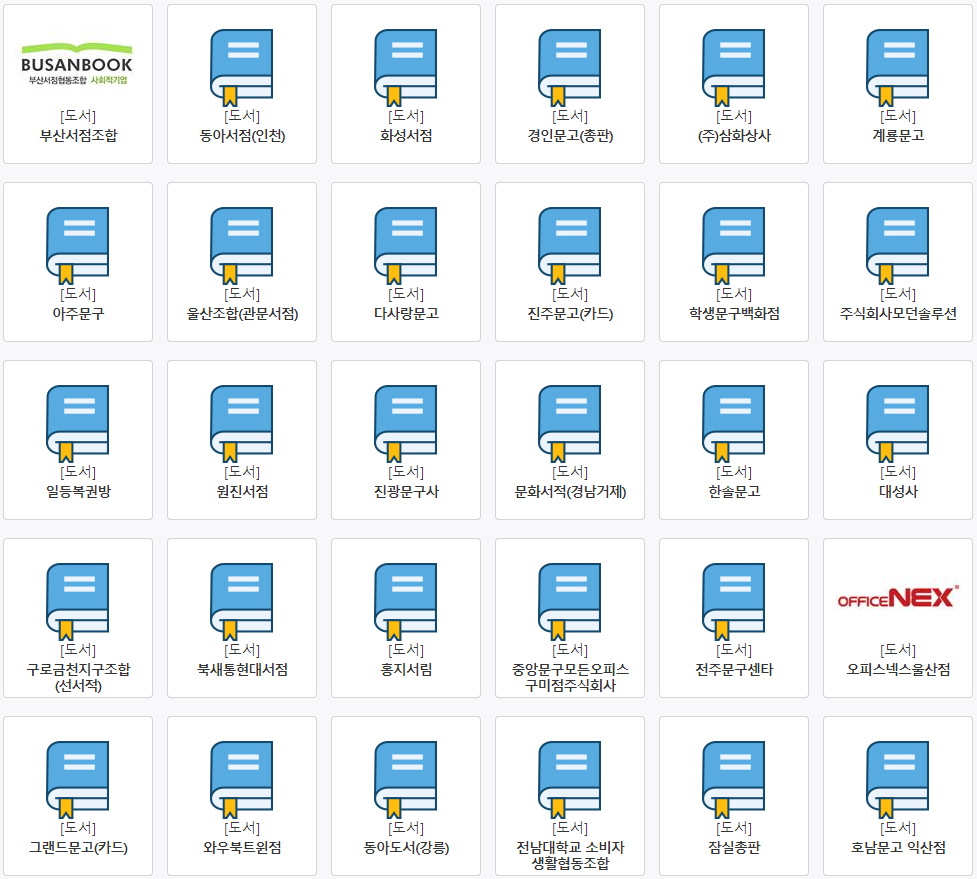
Task: Select the 원진서점 label text
Action: pyautogui.click(x=242, y=492)
